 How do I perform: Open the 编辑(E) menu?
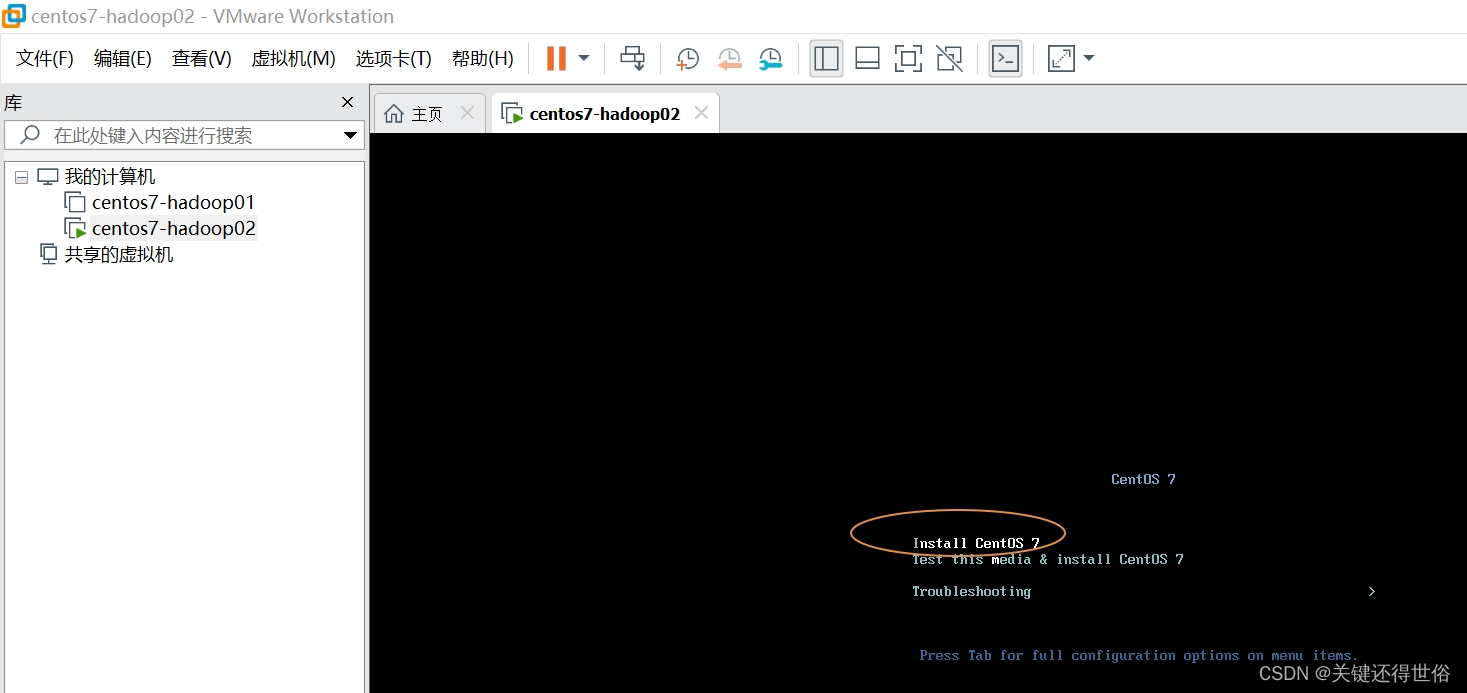point(122,59)
